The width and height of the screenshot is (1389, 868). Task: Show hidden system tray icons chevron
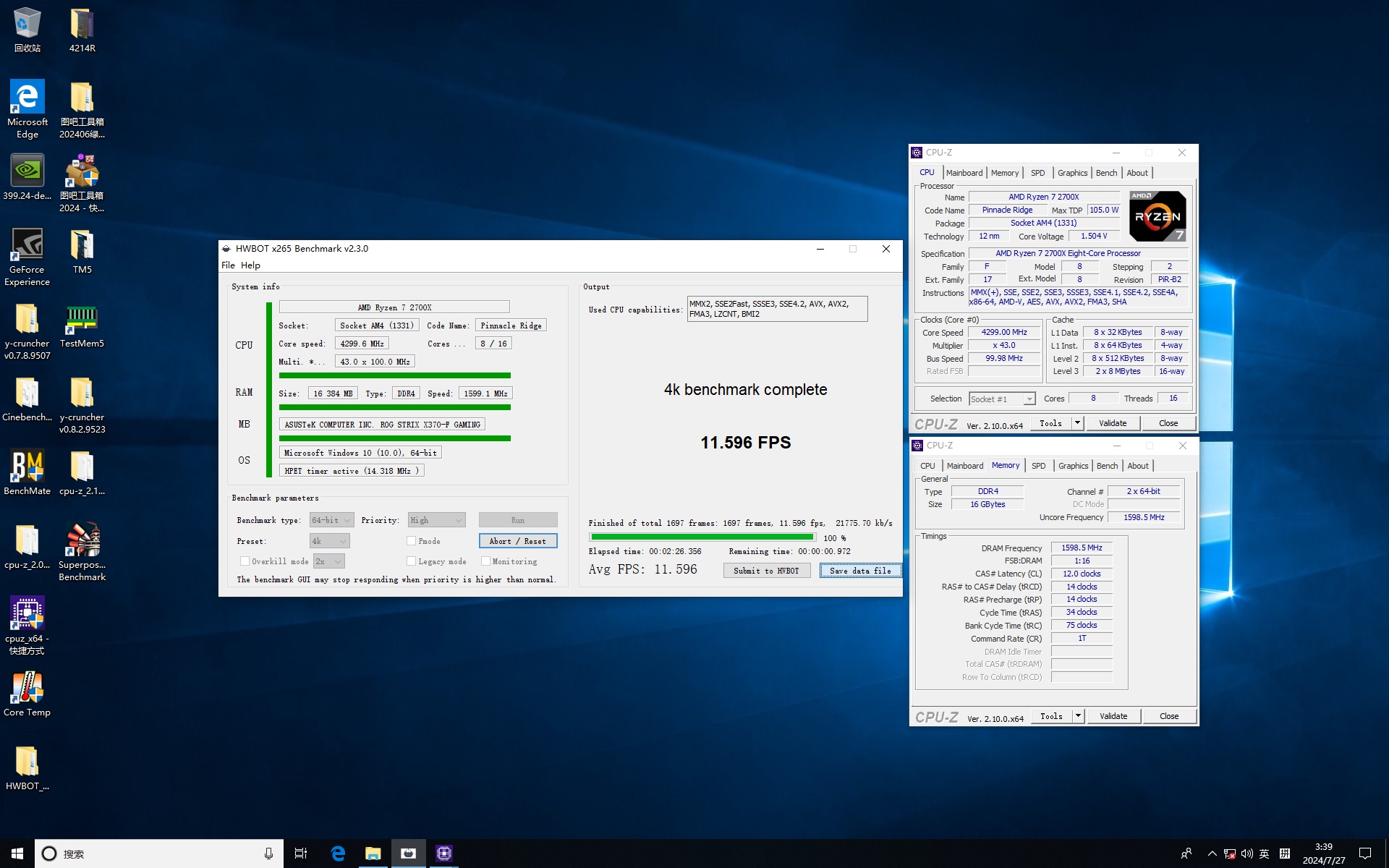click(1212, 854)
